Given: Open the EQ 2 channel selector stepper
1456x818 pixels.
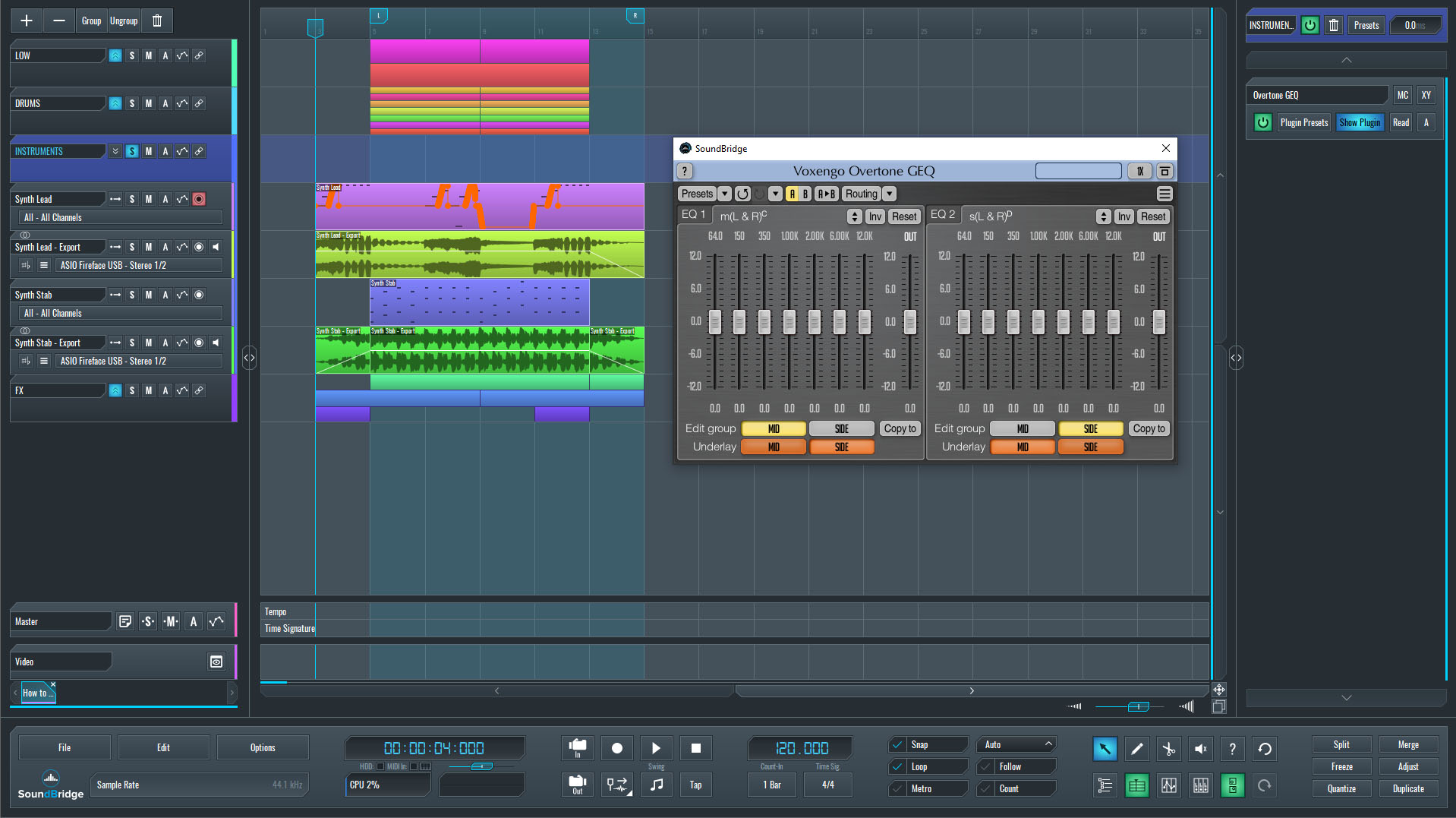Looking at the screenshot, I should (x=1104, y=216).
